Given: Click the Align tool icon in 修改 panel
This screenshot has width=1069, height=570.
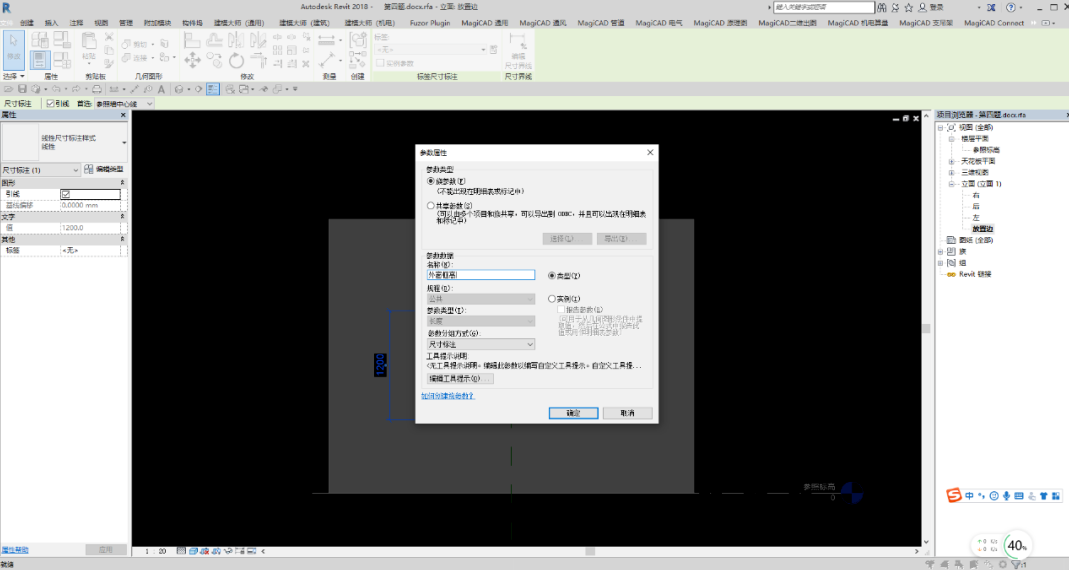Looking at the screenshot, I should point(192,41).
